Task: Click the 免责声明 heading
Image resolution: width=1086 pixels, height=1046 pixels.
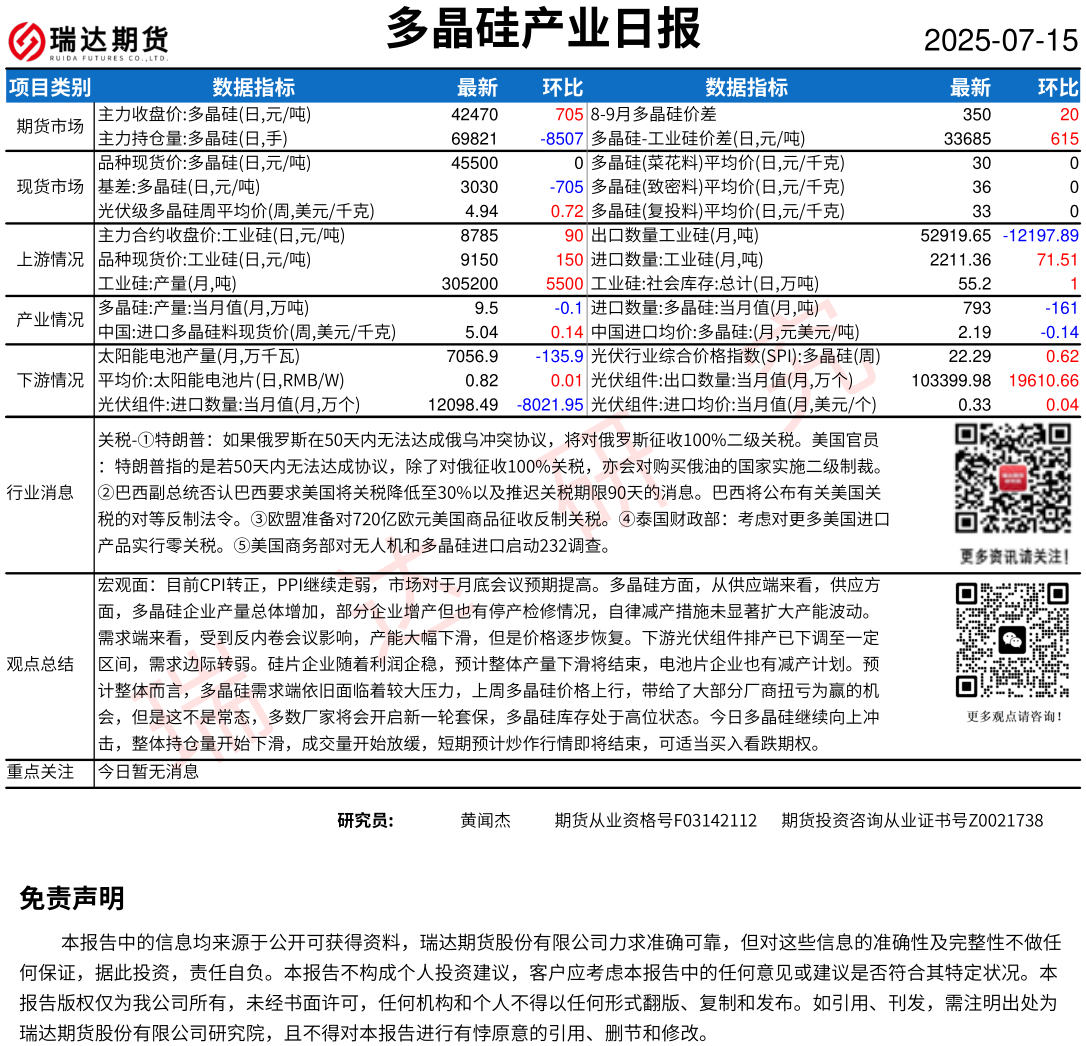Action: point(72,898)
